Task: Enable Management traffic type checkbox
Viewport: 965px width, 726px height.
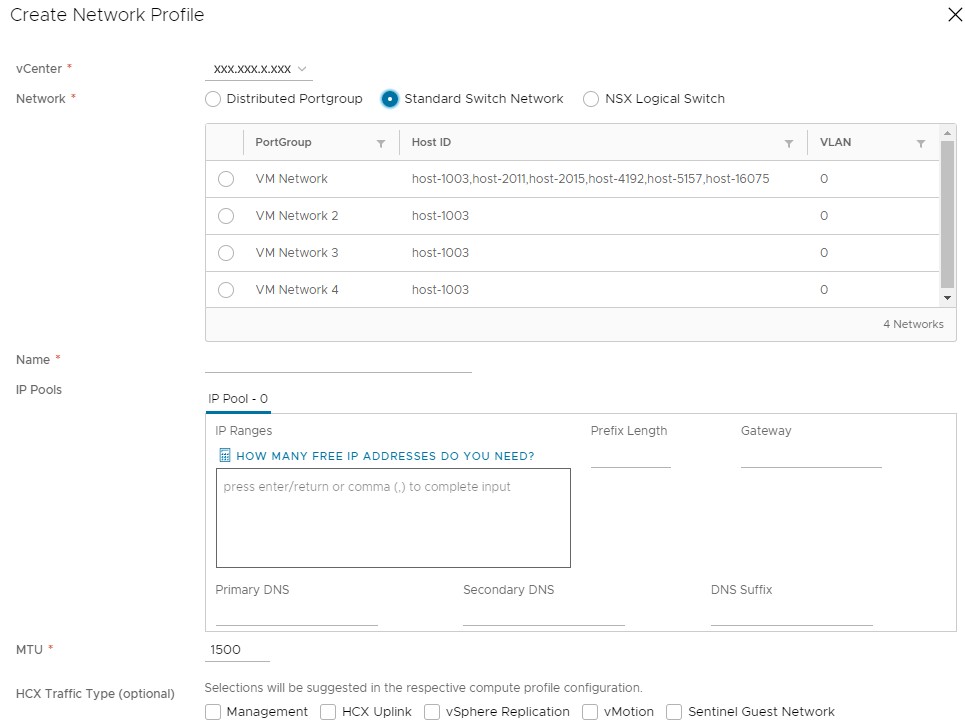Action: click(213, 712)
